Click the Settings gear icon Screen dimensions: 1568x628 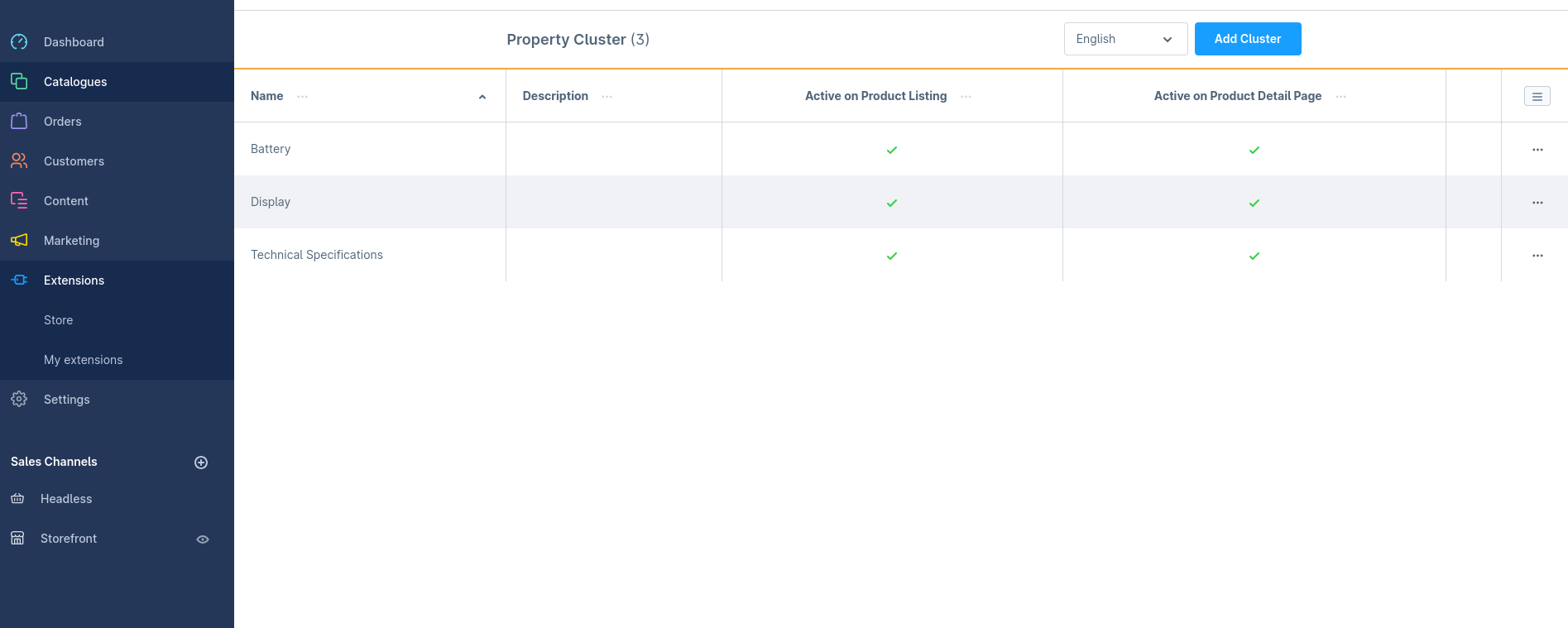[x=19, y=400]
